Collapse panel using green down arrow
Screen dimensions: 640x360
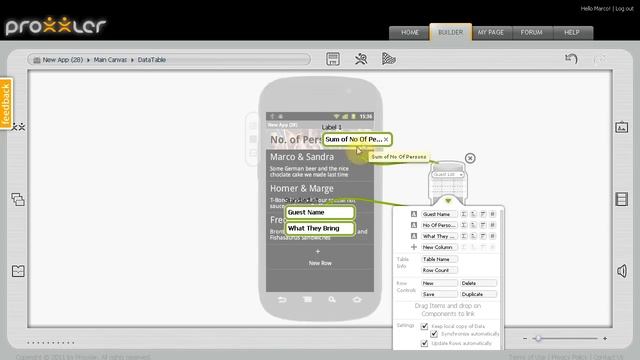448,201
